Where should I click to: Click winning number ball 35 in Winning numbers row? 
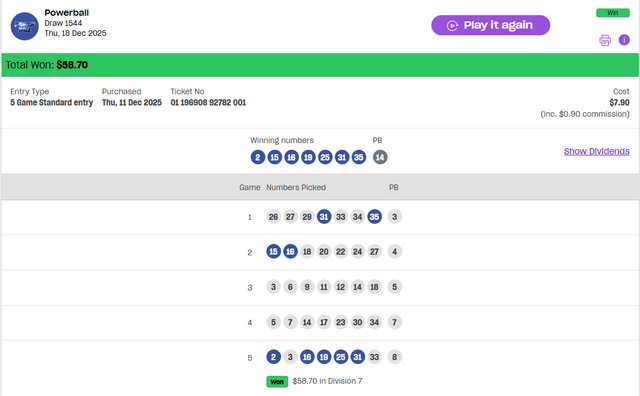pos(359,157)
